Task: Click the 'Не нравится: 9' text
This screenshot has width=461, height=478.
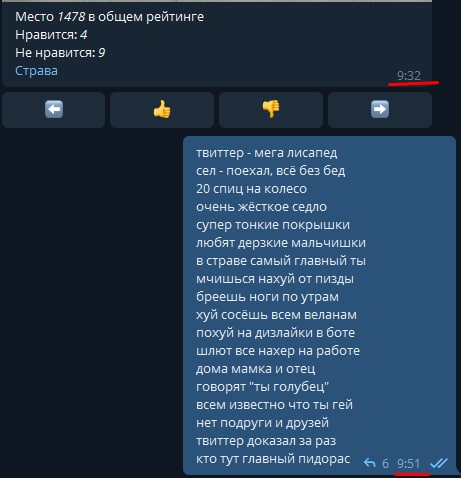Action: (x=60, y=53)
